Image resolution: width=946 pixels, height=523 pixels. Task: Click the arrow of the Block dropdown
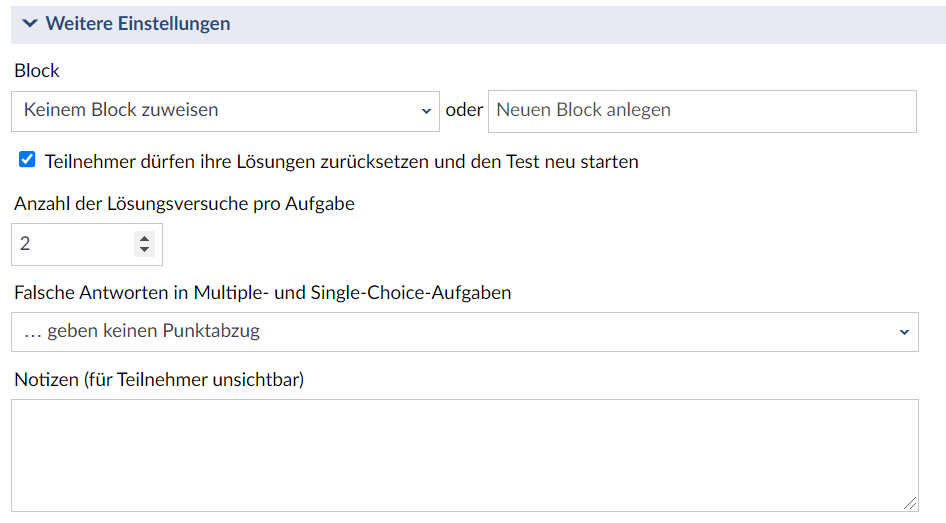[426, 111]
